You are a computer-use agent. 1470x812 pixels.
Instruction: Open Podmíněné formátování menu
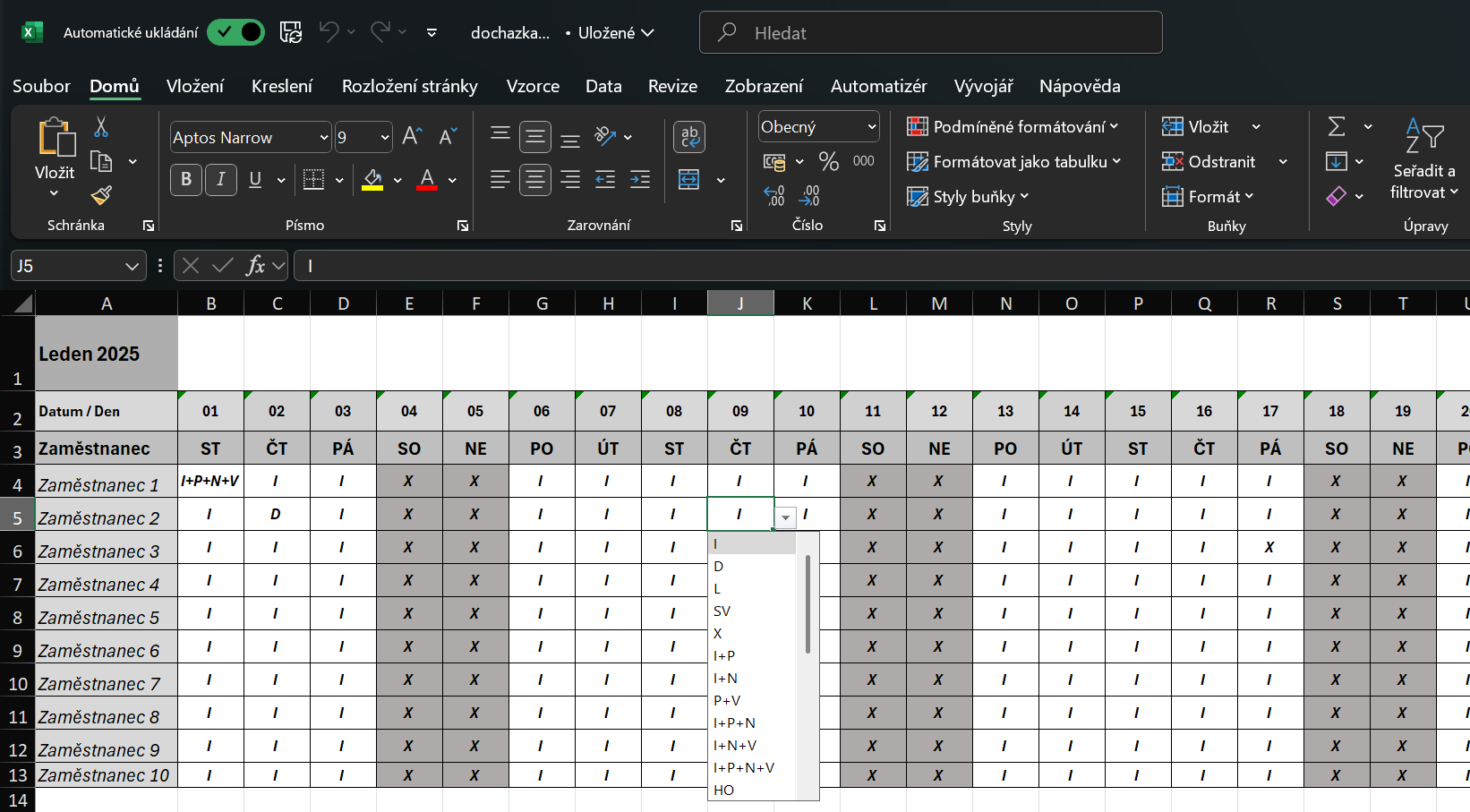tap(1013, 127)
